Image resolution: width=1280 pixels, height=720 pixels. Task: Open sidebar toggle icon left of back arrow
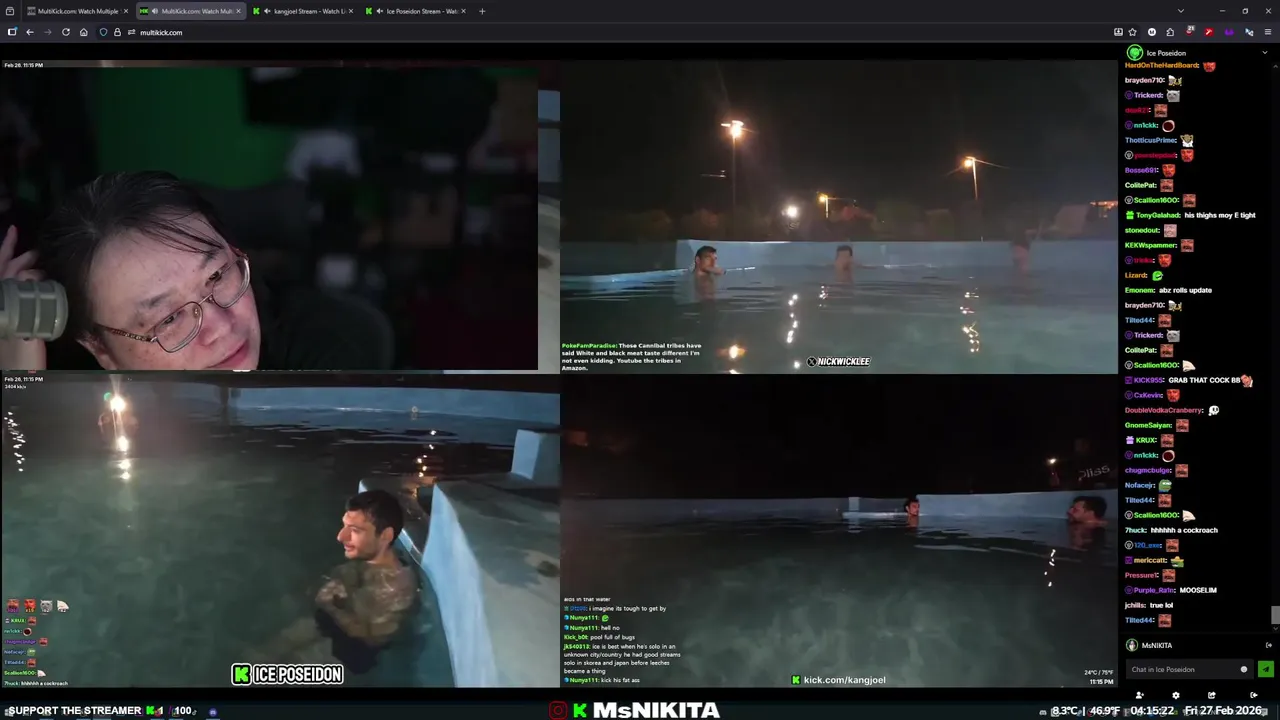point(12,32)
